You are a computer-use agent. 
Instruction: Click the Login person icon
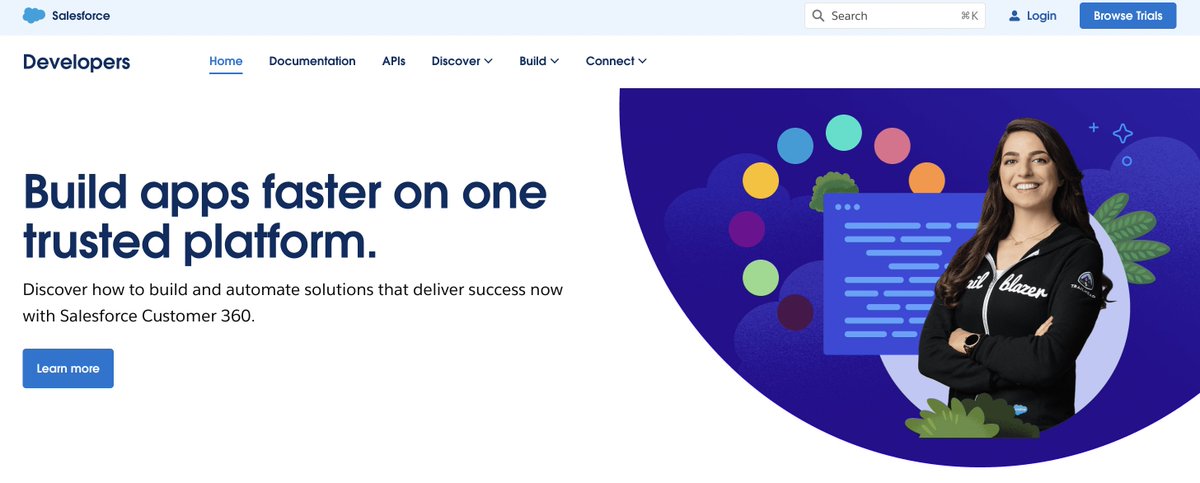pyautogui.click(x=1014, y=16)
